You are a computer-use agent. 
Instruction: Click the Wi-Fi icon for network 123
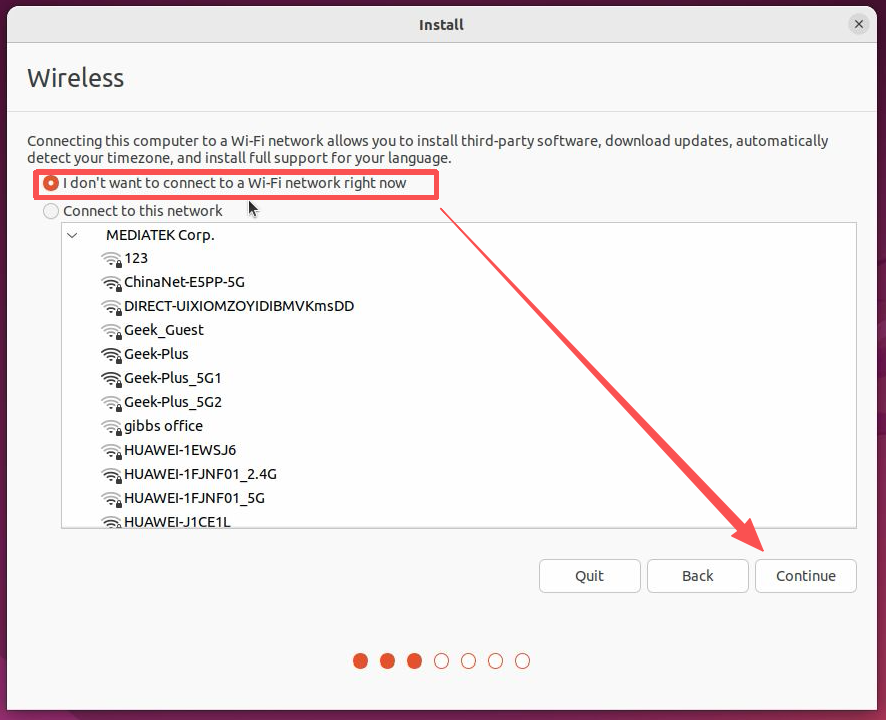coord(111,259)
